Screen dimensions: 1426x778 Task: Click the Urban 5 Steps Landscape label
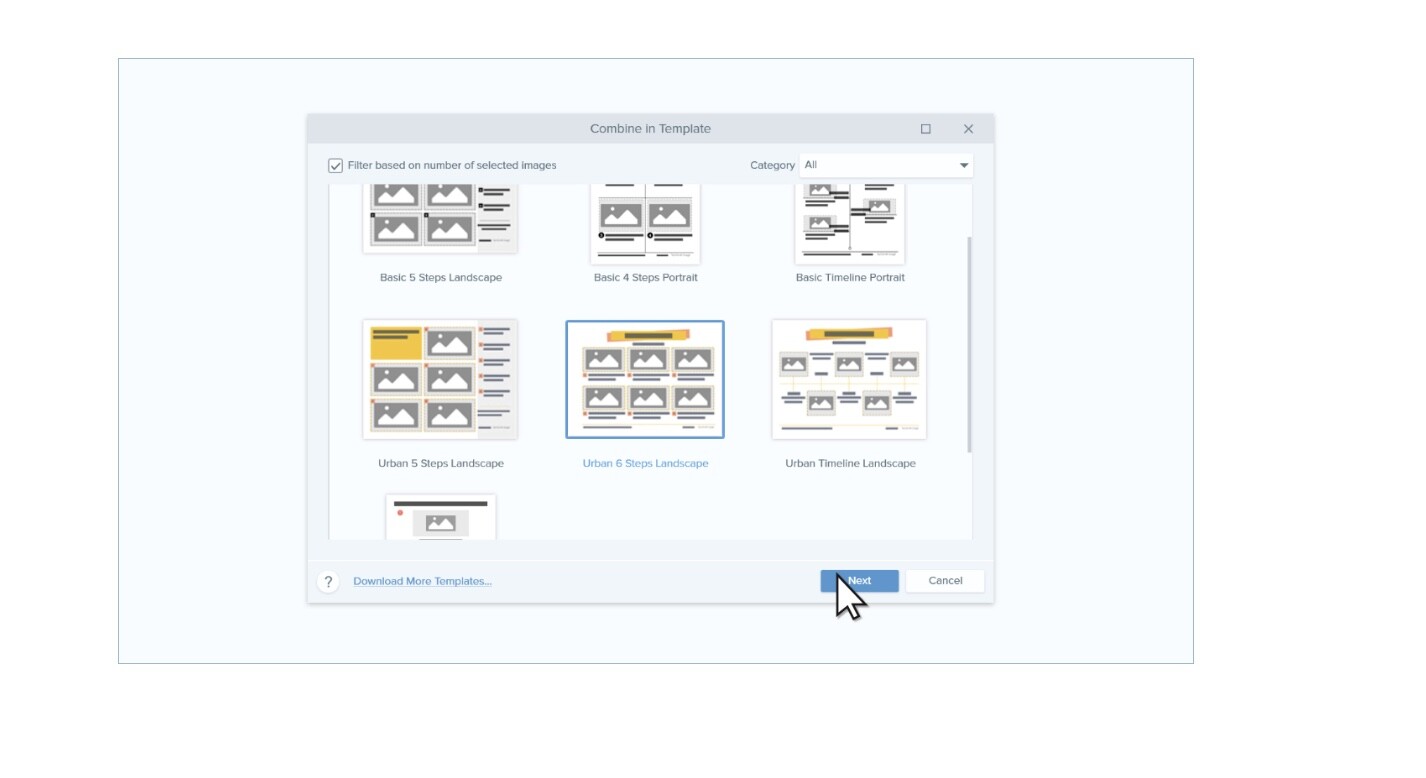pyautogui.click(x=441, y=463)
